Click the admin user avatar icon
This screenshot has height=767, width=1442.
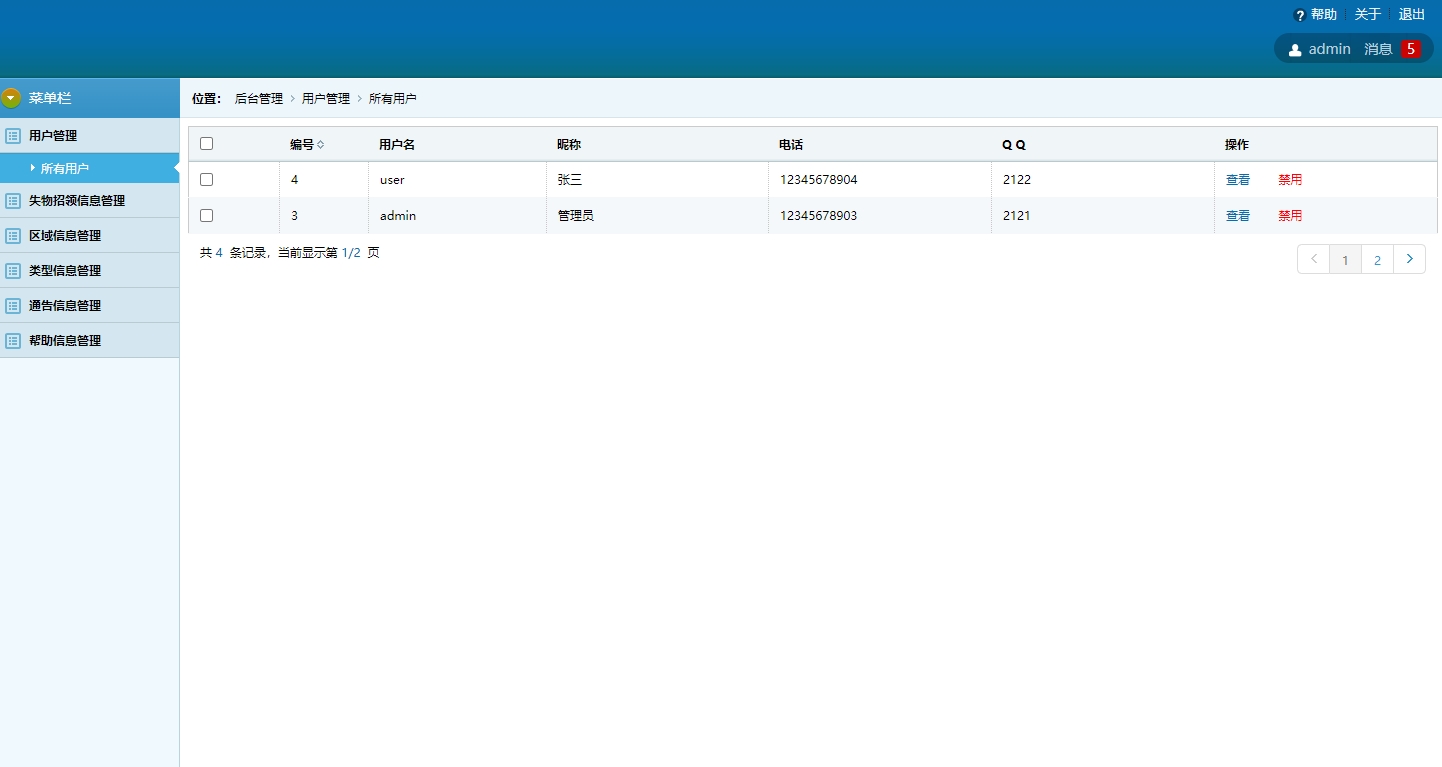point(1295,49)
